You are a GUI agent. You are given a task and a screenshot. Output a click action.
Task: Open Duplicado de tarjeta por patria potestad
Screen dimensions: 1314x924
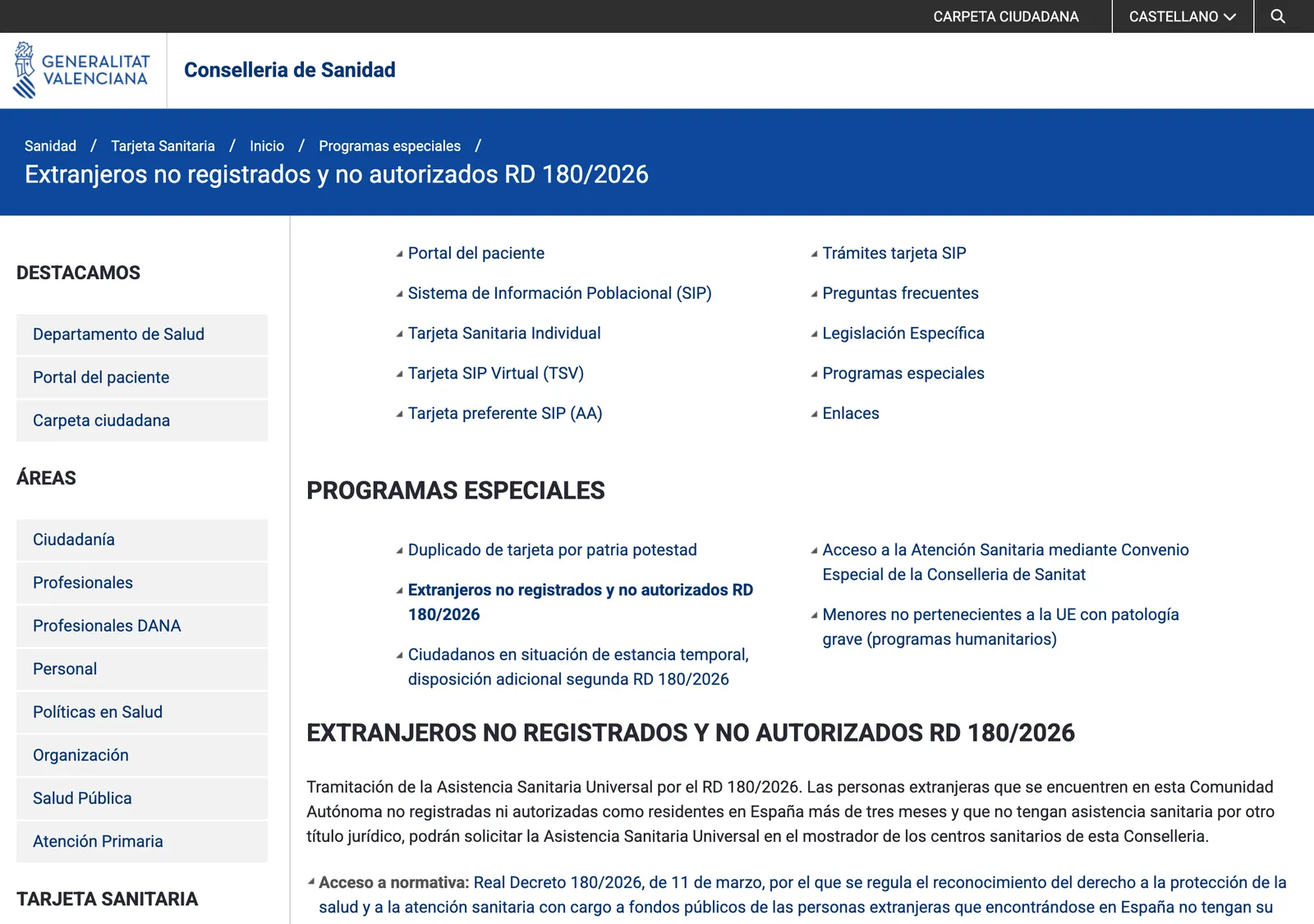[x=553, y=550]
